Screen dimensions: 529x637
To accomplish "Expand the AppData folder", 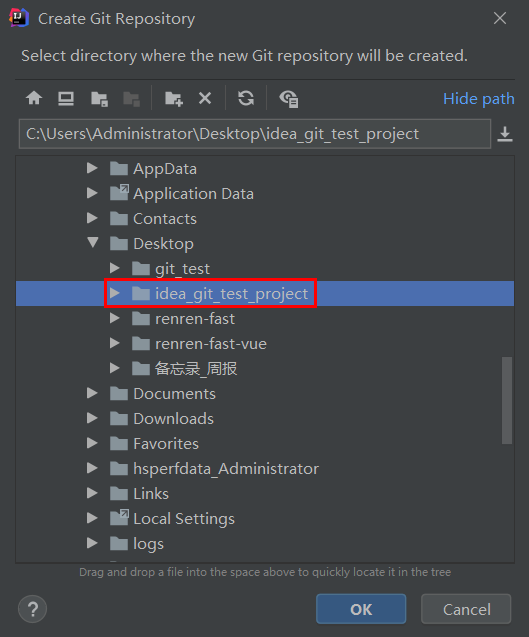I will click(92, 168).
